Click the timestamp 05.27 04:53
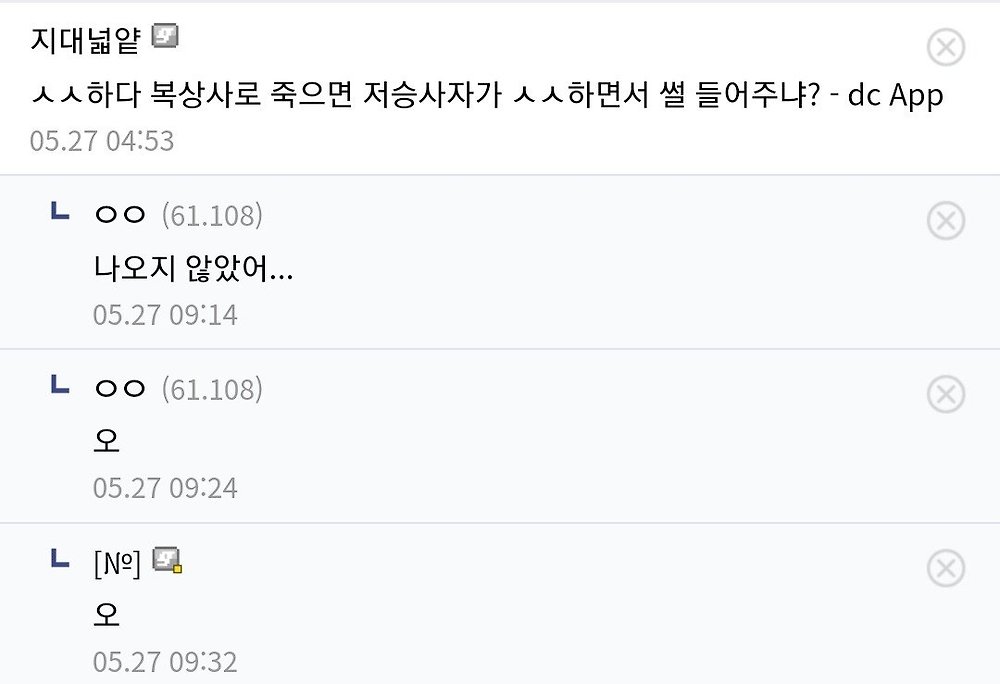1000x684 pixels. click(x=102, y=140)
